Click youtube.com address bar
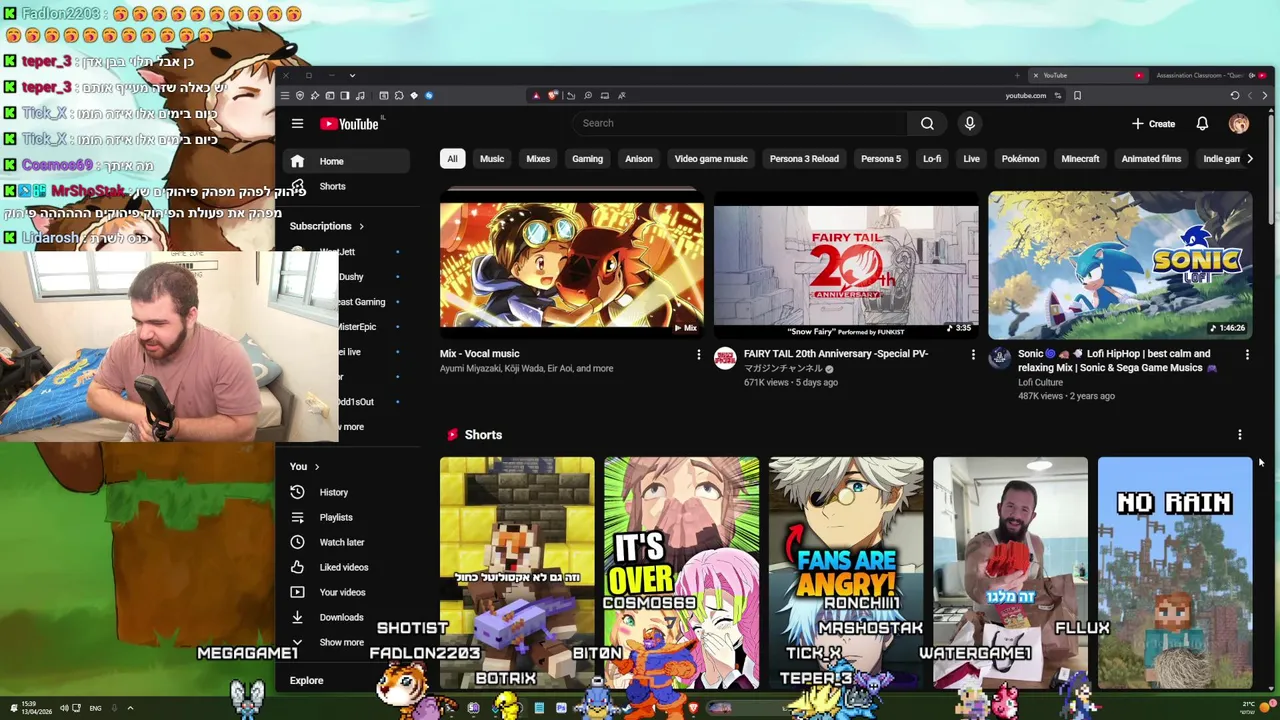Screen dimensions: 1280x720 tap(1025, 96)
